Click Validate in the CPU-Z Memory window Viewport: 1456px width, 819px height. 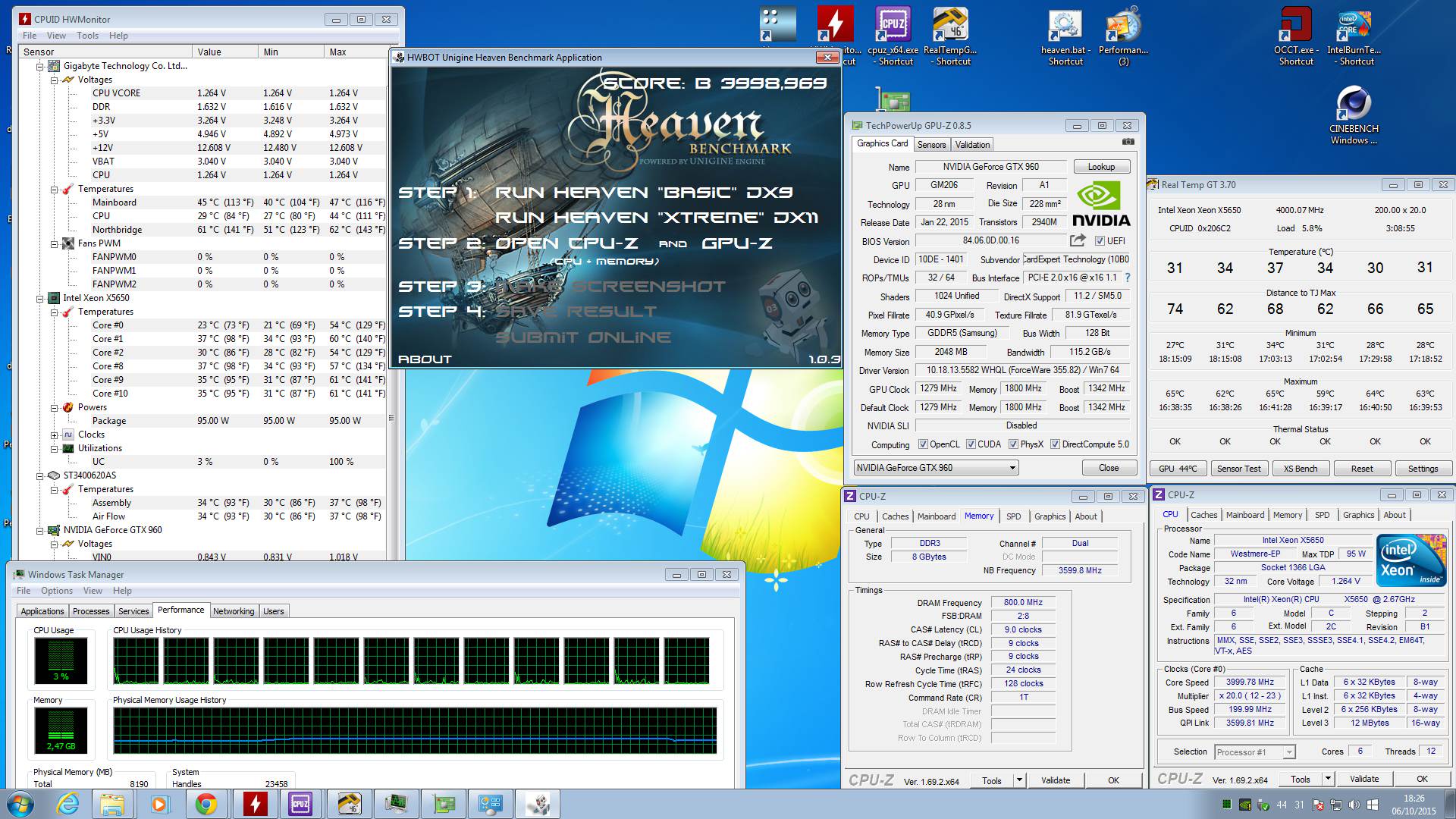click(x=1055, y=780)
